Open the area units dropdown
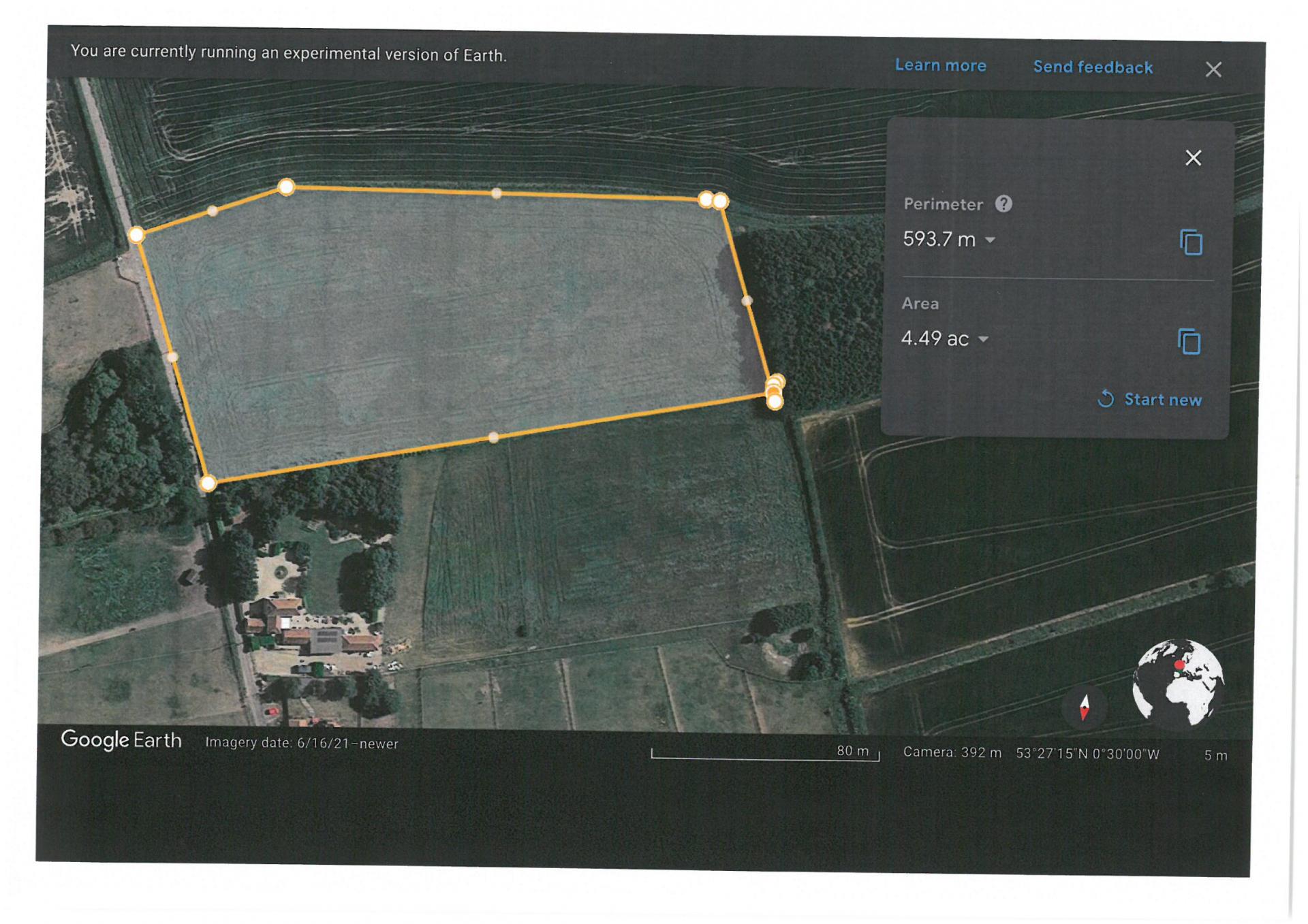1308x924 pixels. click(983, 339)
